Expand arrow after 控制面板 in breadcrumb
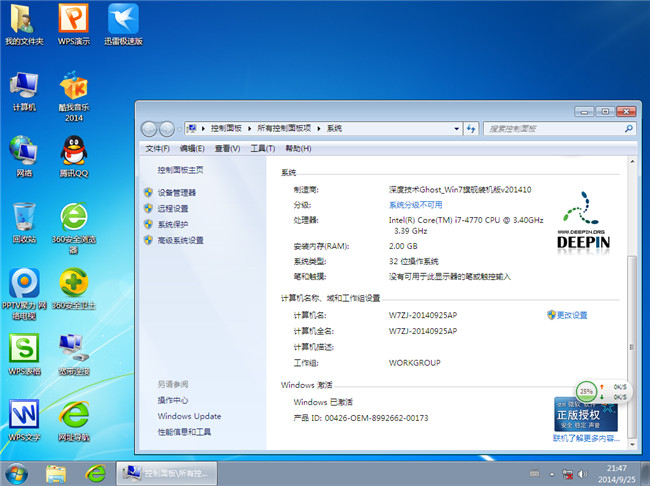Viewport: 650px width, 486px height. (250, 129)
